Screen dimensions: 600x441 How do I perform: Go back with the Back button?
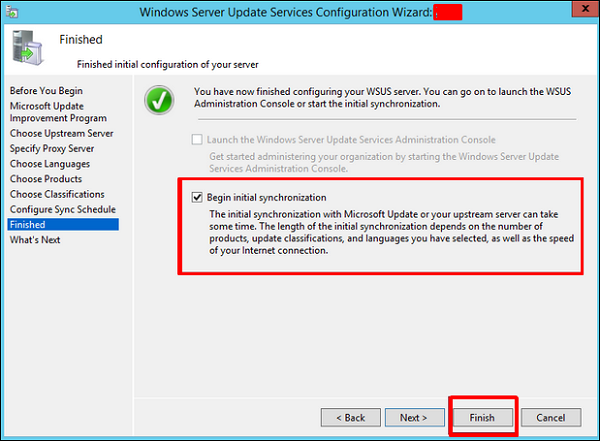tap(348, 417)
